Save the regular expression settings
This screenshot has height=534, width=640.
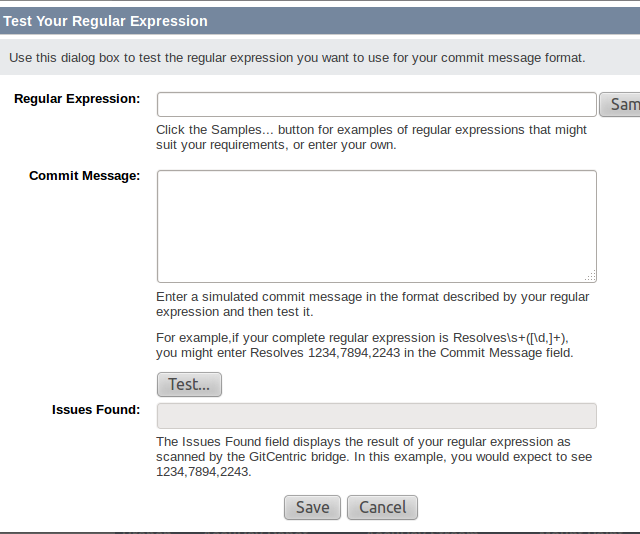312,507
